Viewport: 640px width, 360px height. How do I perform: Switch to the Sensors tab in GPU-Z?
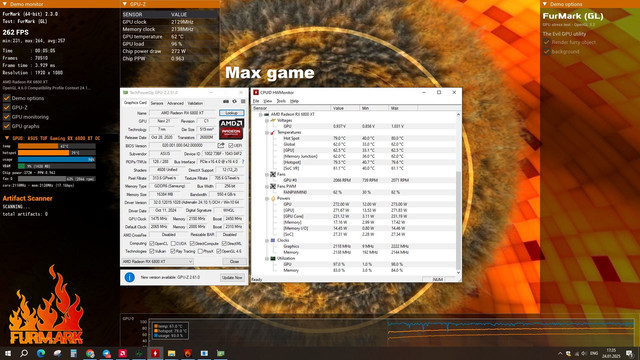point(157,103)
